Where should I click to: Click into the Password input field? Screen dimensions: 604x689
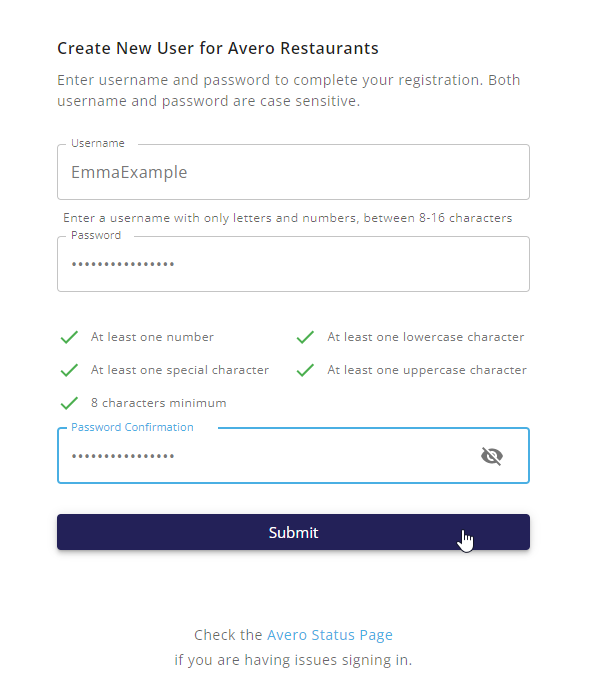293,265
